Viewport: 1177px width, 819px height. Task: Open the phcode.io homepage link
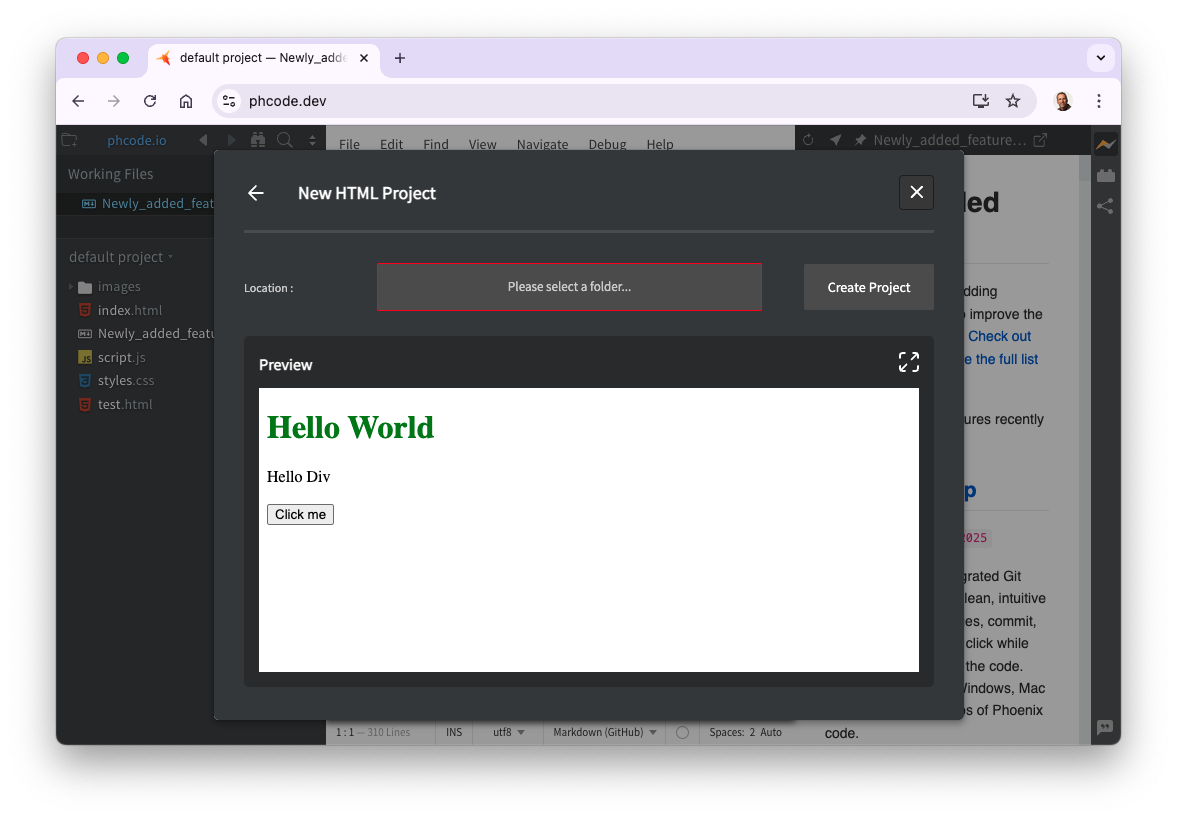(x=136, y=140)
